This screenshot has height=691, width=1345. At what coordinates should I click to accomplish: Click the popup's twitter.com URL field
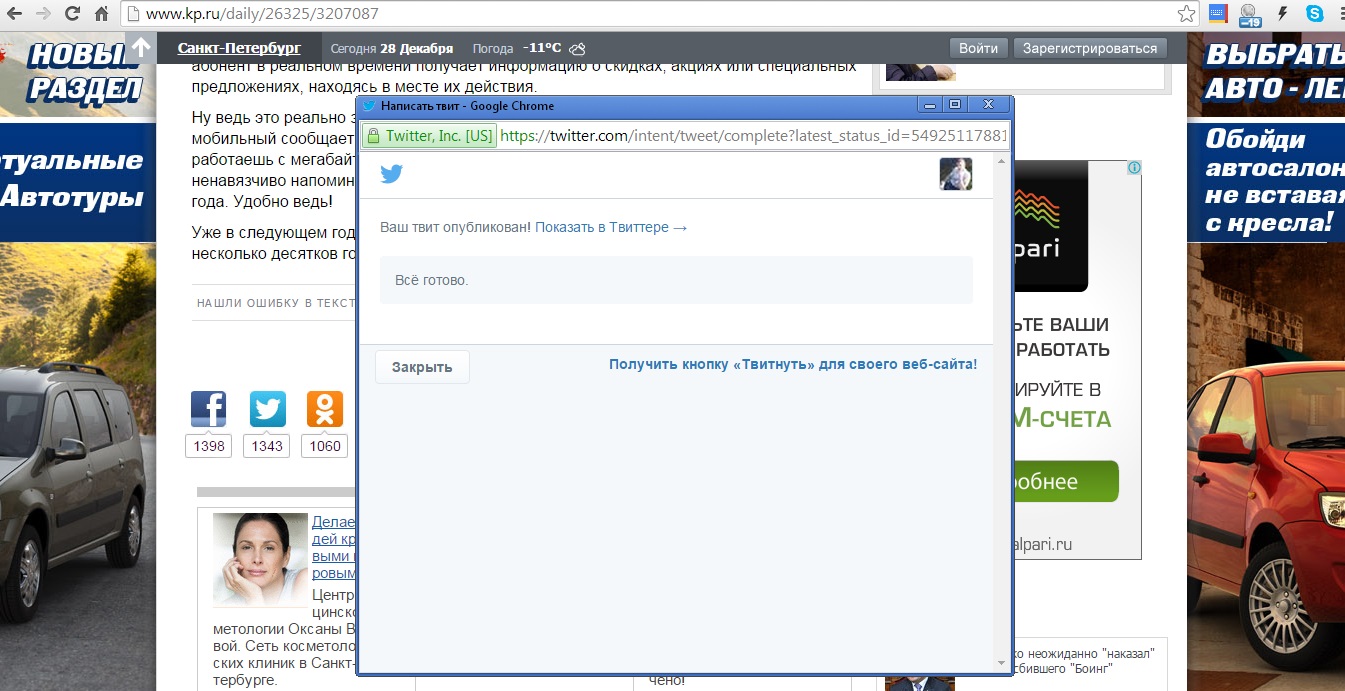coord(754,136)
